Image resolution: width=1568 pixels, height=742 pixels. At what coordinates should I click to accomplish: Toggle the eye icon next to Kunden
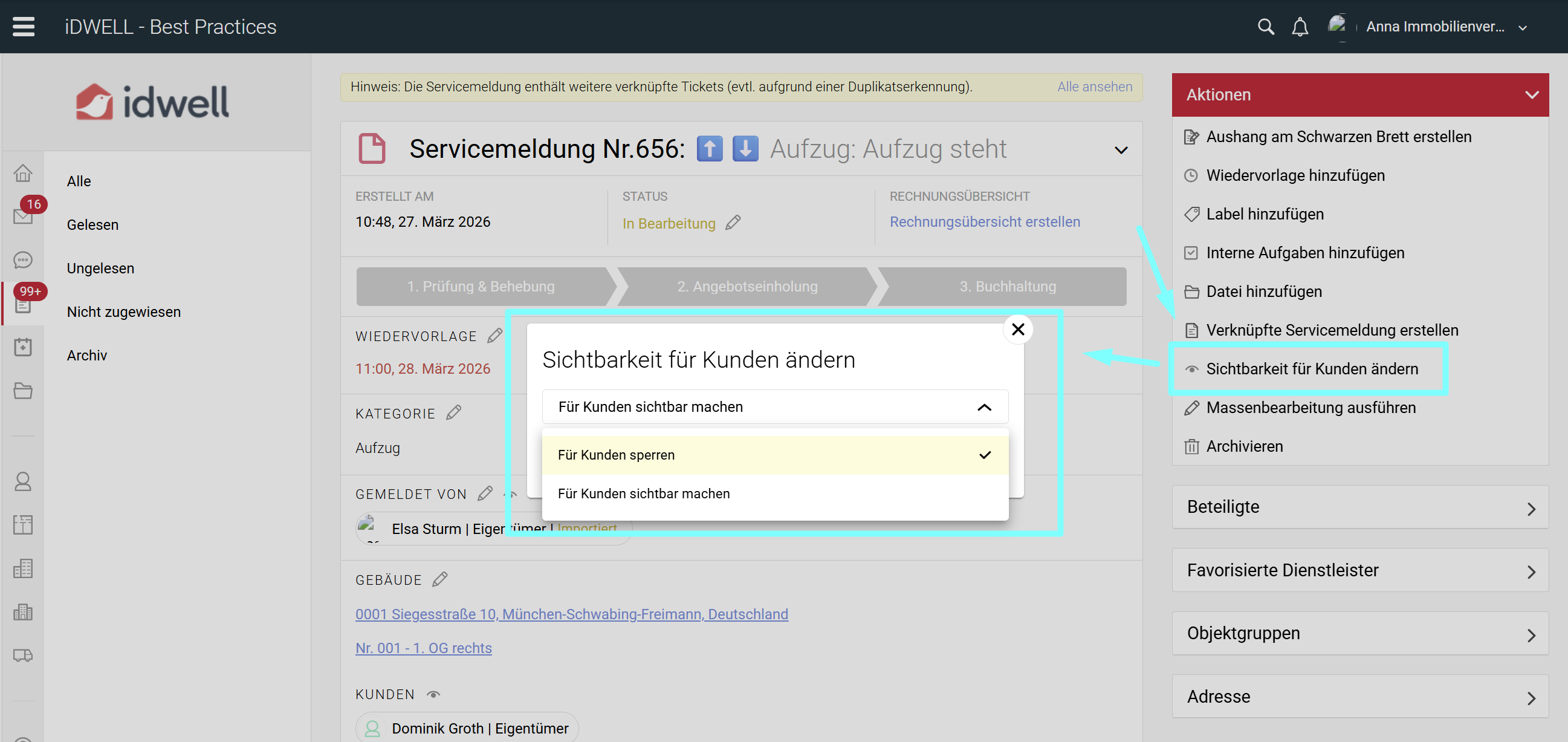[433, 694]
